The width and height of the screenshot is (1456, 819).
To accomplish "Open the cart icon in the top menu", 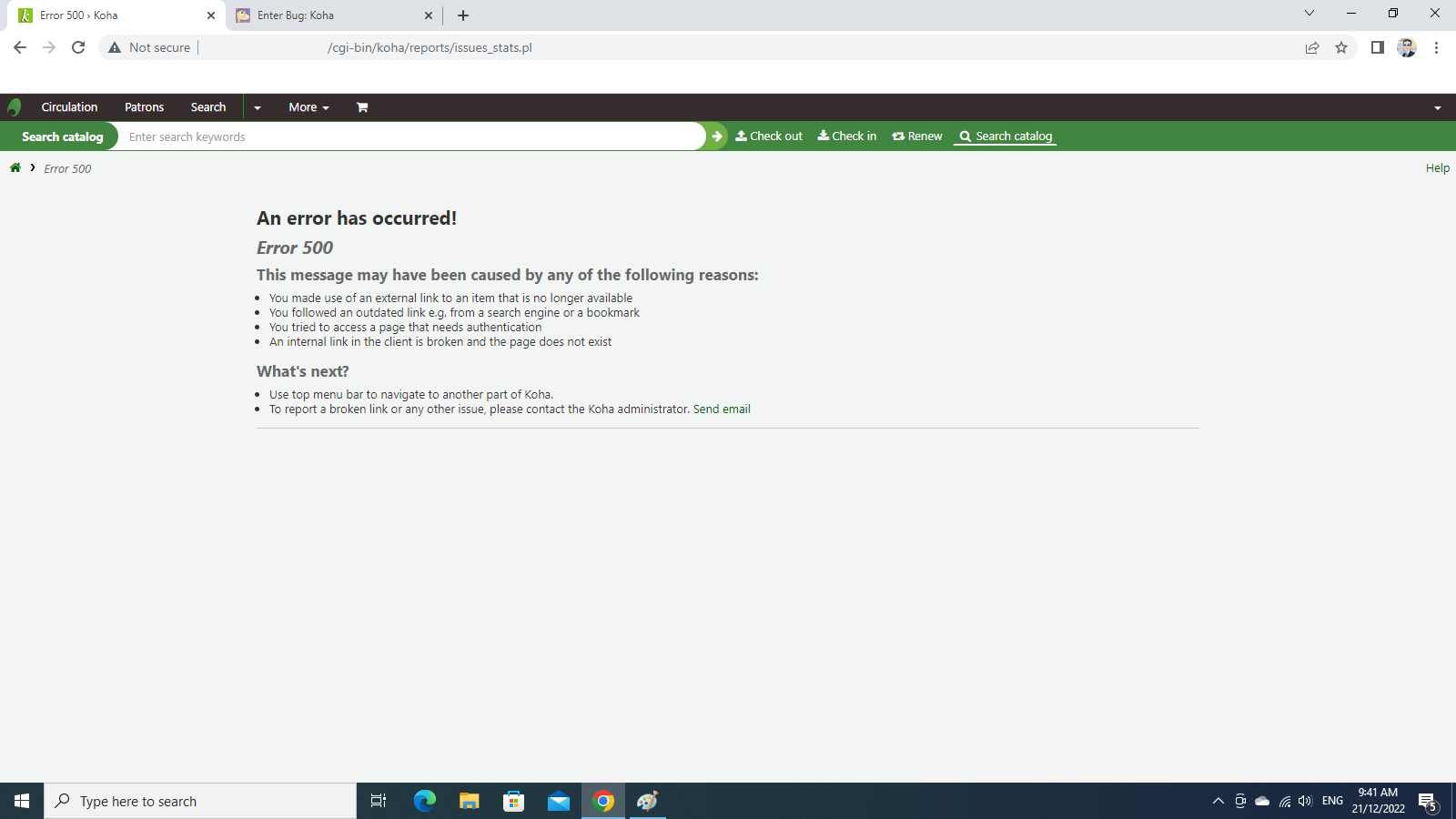I will 362,107.
